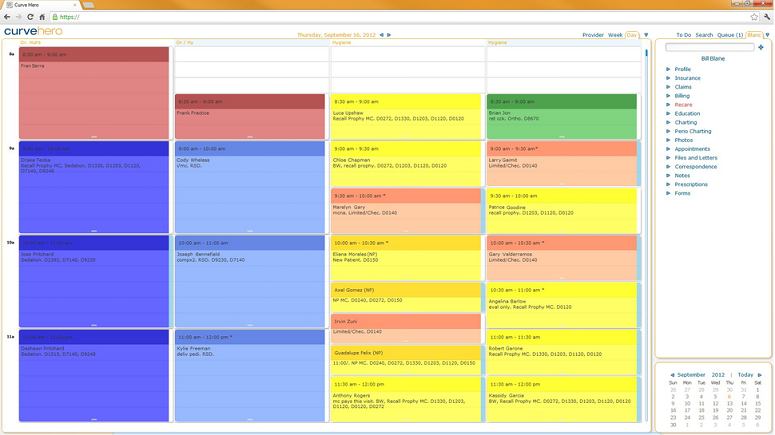Switch to Provider view

coord(593,35)
